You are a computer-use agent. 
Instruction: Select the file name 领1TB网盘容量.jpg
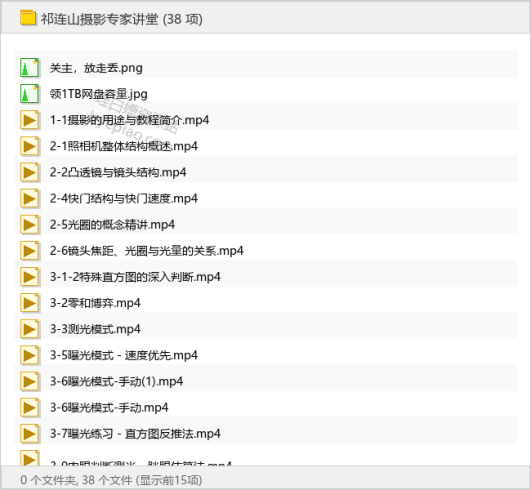click(x=99, y=94)
